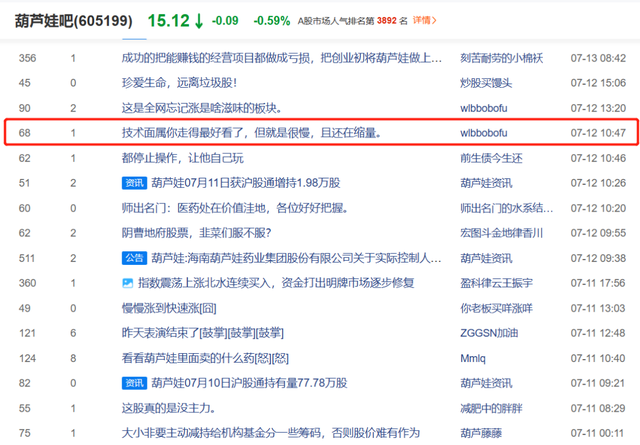Image resolution: width=640 pixels, height=445 pixels.
Task: Click read count 511
Action: coord(27,258)
